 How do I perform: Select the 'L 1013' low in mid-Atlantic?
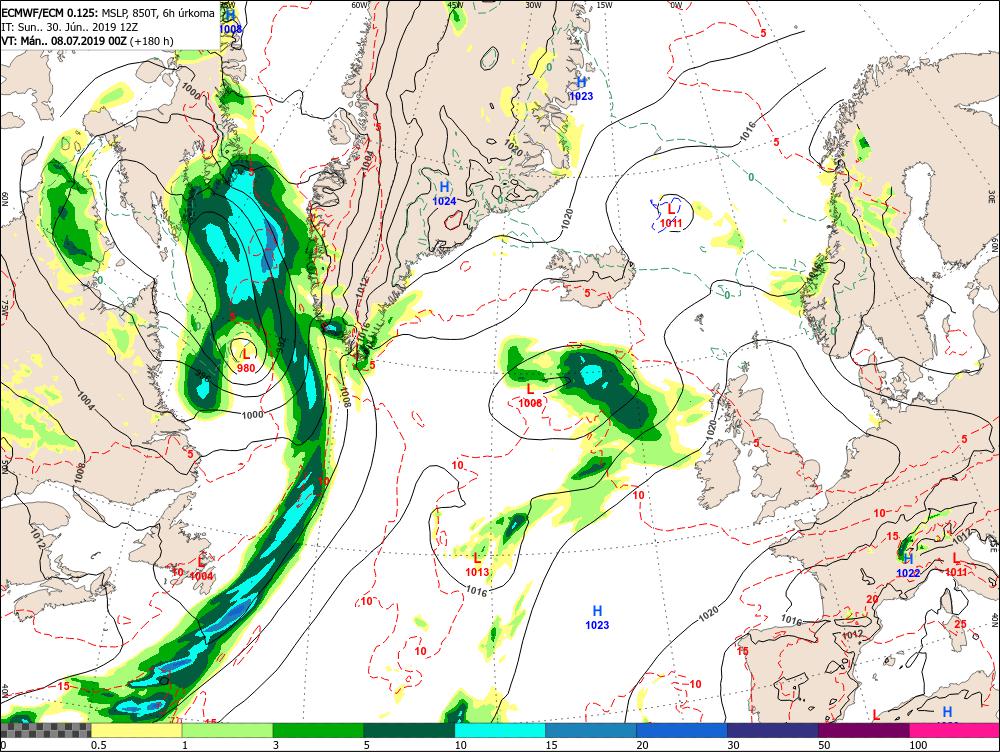pyautogui.click(x=477, y=565)
